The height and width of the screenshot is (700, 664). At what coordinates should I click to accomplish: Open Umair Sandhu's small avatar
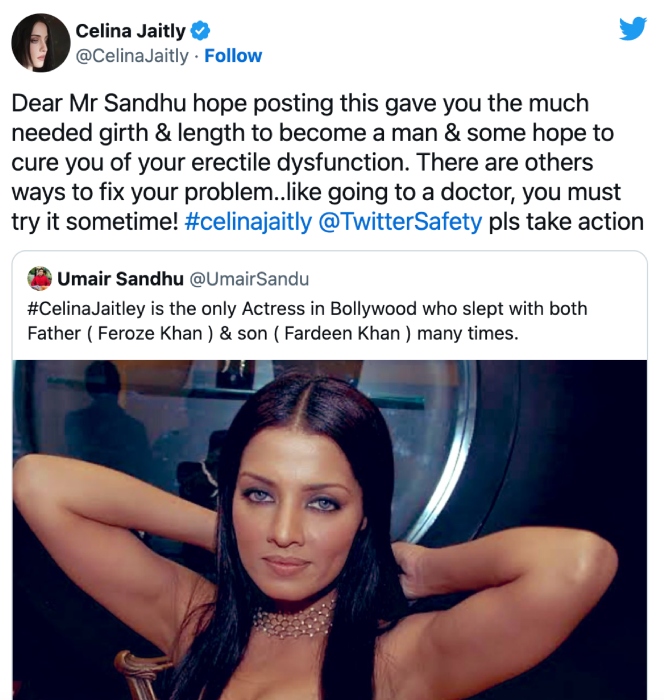point(39,279)
